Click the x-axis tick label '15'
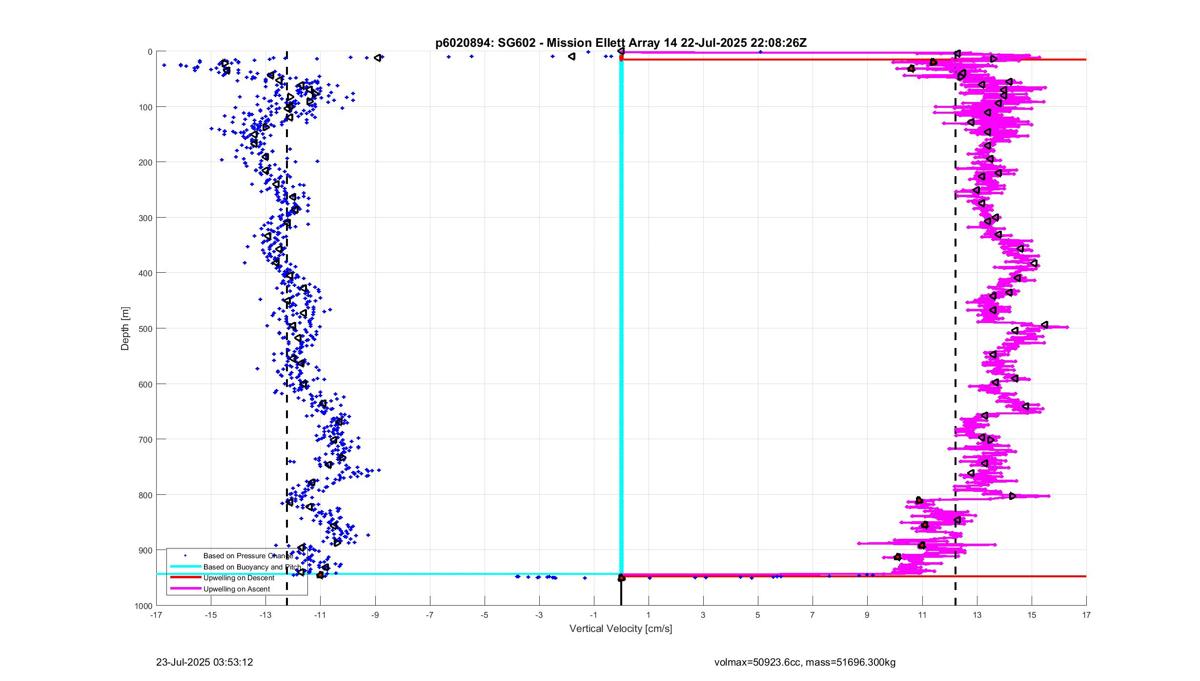This screenshot has height=681, width=1200. pos(1031,615)
